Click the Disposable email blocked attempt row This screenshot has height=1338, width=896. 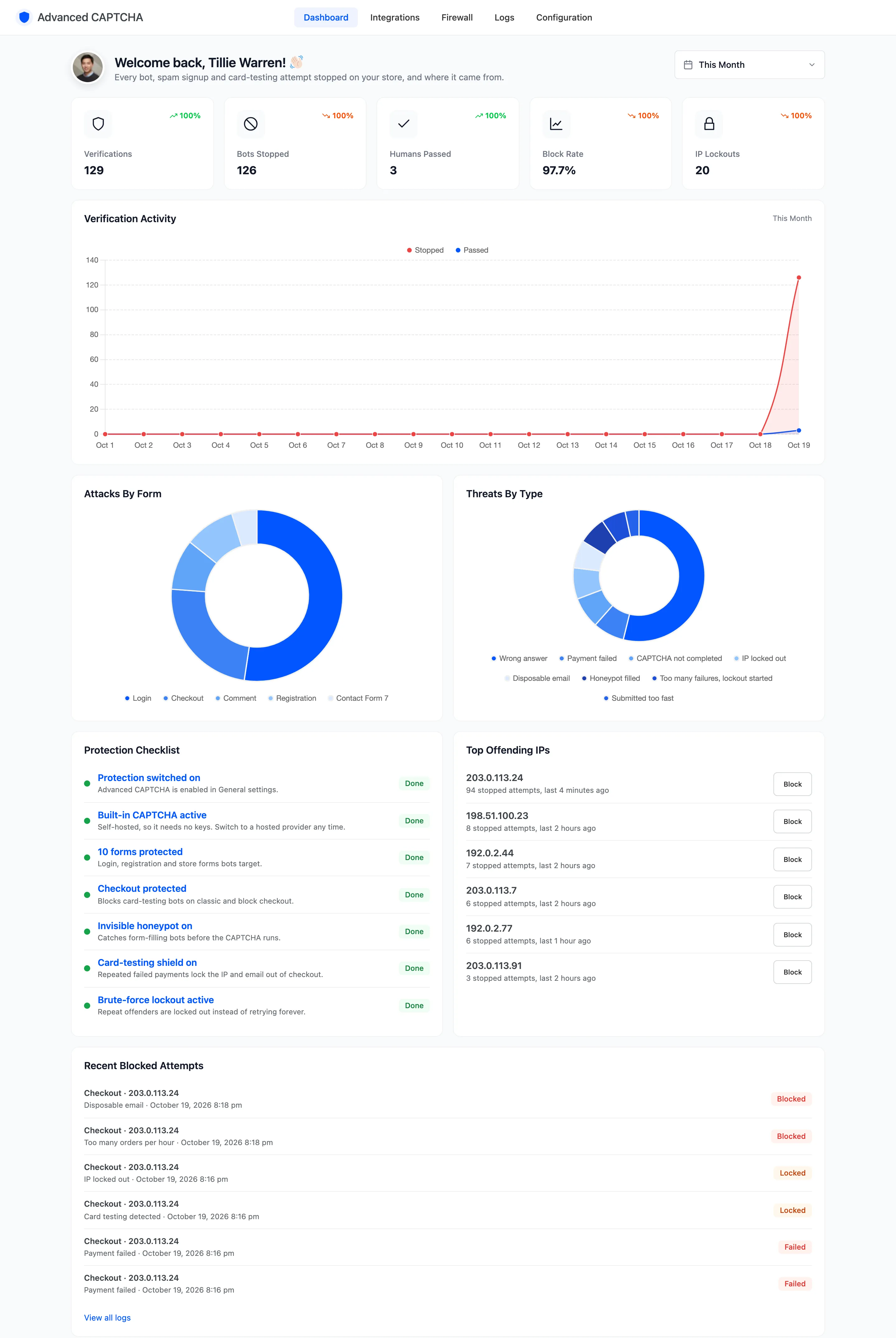tap(447, 1099)
